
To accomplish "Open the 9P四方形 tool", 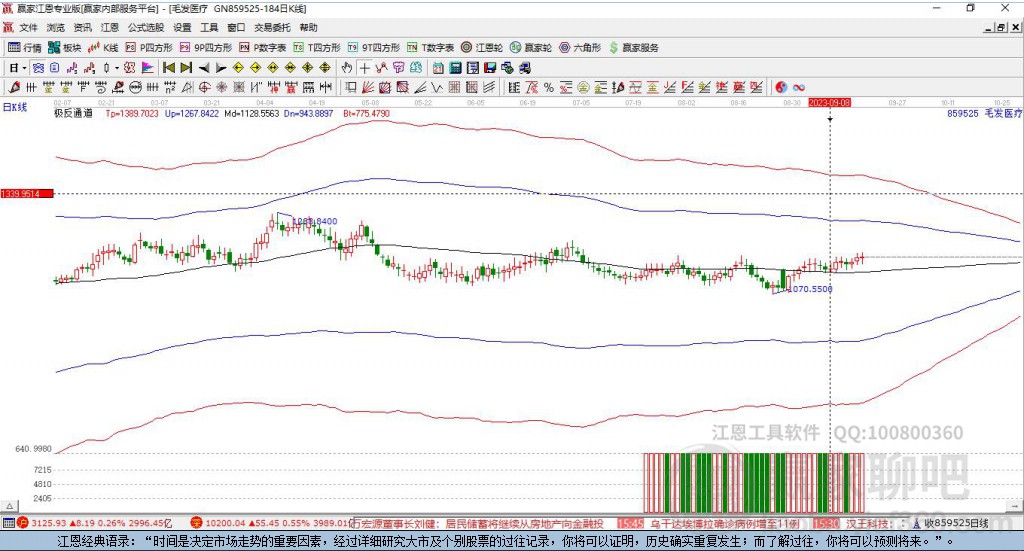I will (206, 48).
